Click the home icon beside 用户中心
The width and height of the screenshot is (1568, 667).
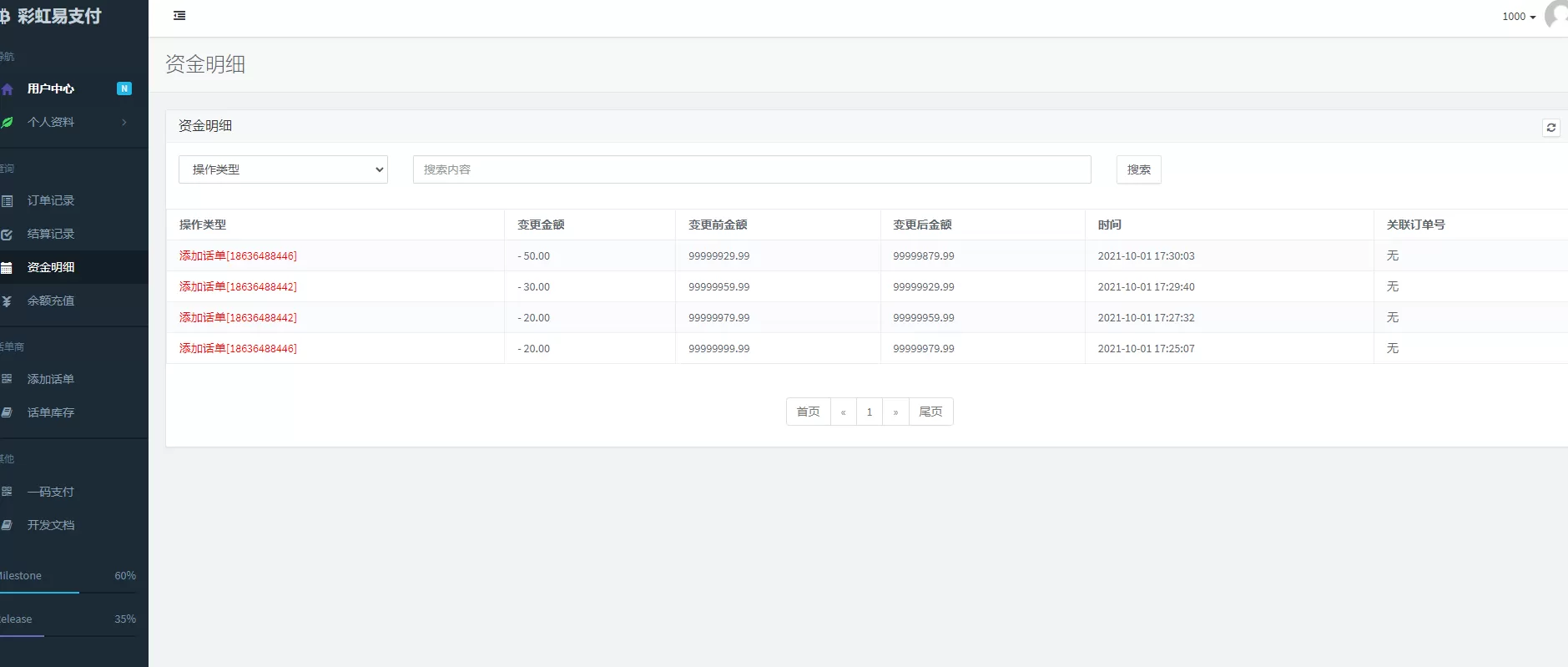click(8, 89)
